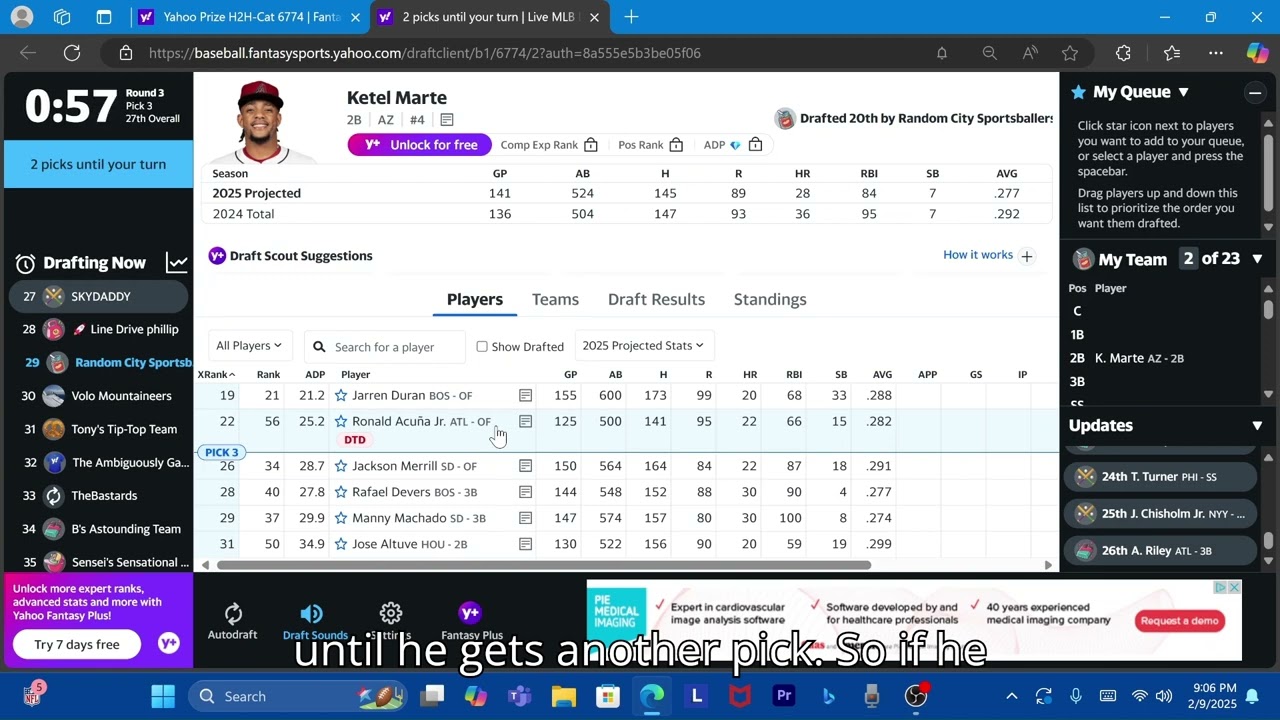Open Fantasy Plus icon
Image resolution: width=1280 pixels, height=720 pixels.
(x=470, y=613)
